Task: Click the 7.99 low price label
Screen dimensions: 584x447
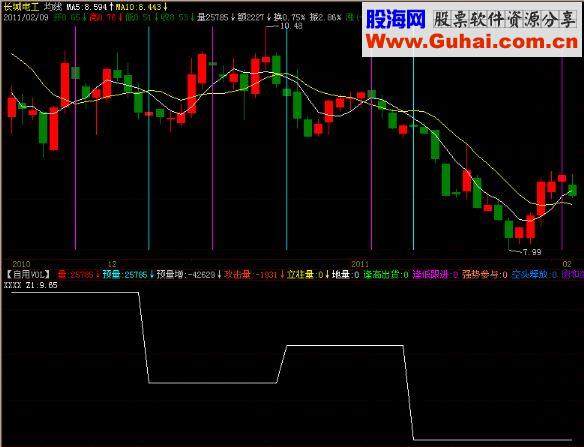Action: [x=532, y=252]
